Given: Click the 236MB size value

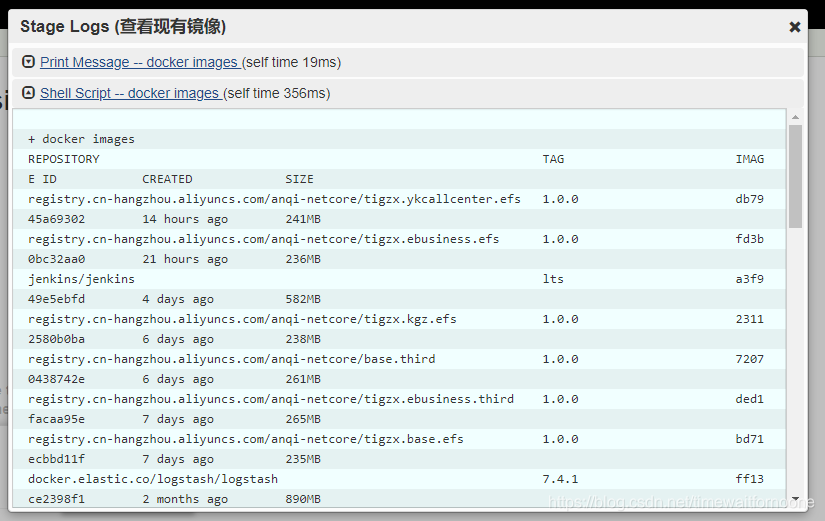Looking at the screenshot, I should tap(303, 259).
